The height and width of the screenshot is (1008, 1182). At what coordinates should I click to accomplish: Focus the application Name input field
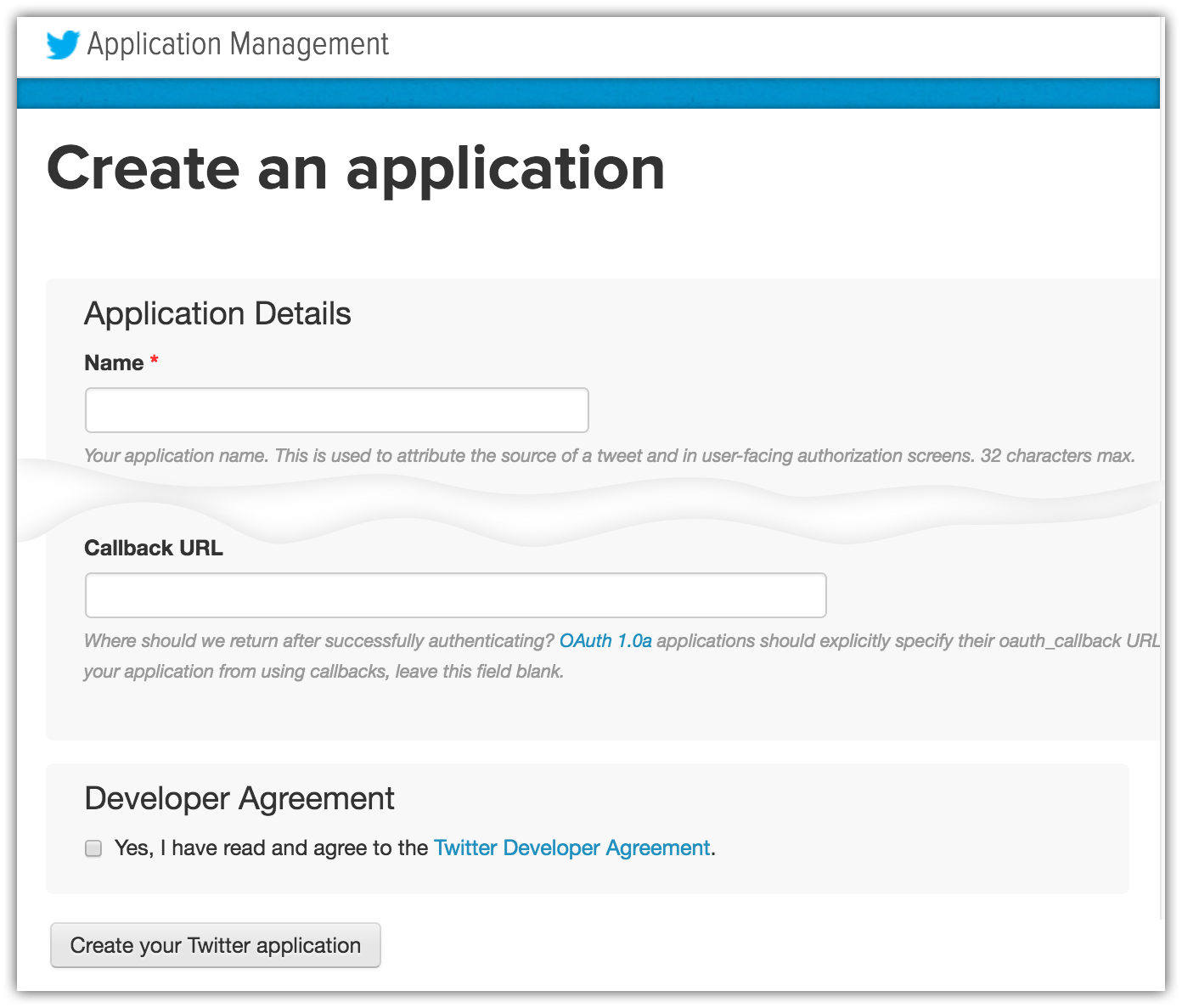337,410
